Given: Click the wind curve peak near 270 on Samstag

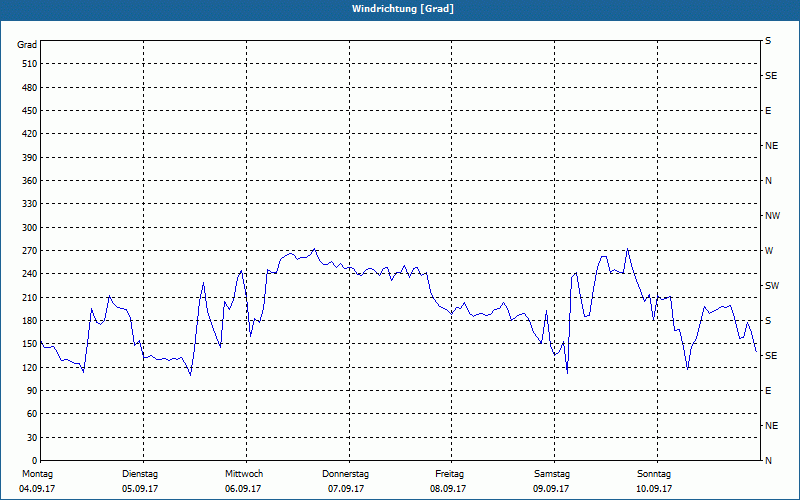Looking at the screenshot, I should (x=628, y=249).
